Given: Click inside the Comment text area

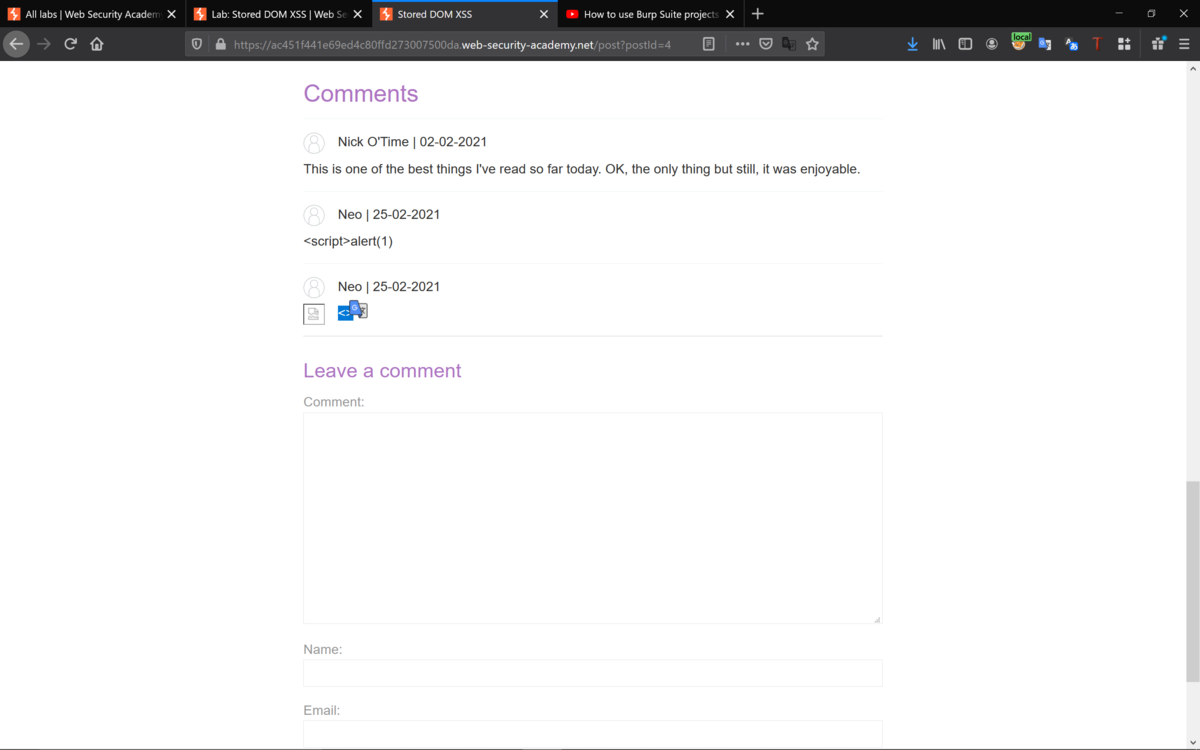Looking at the screenshot, I should pos(592,518).
